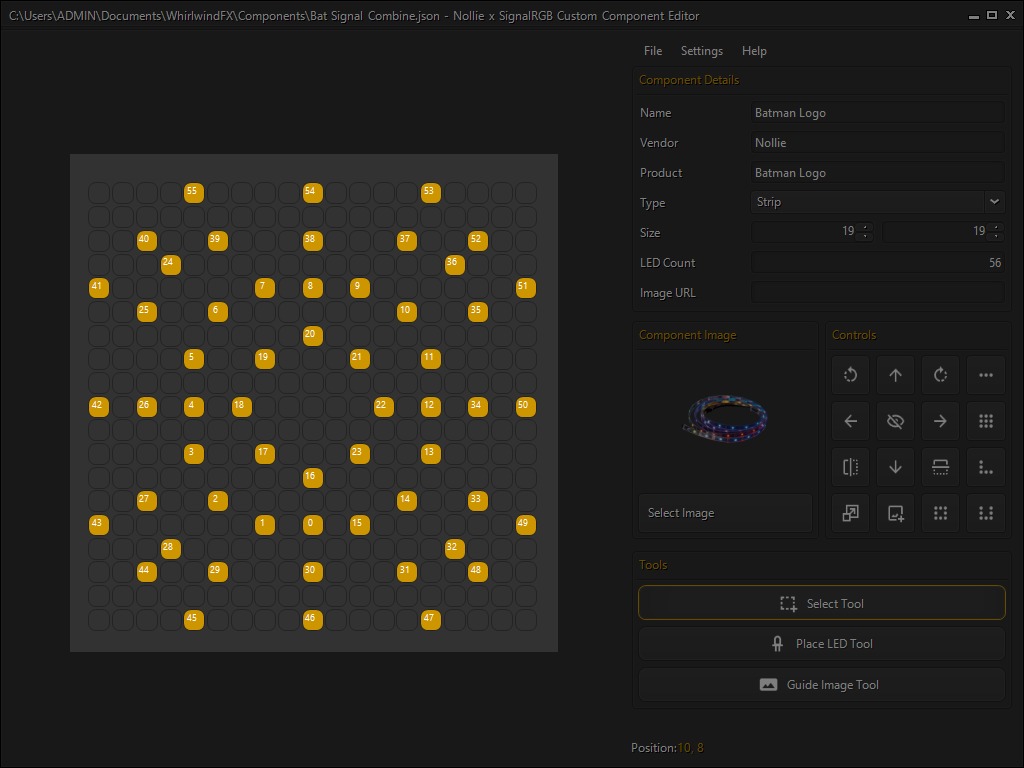Move LEDs down with the down arrow
Image resolution: width=1024 pixels, height=768 pixels.
895,467
